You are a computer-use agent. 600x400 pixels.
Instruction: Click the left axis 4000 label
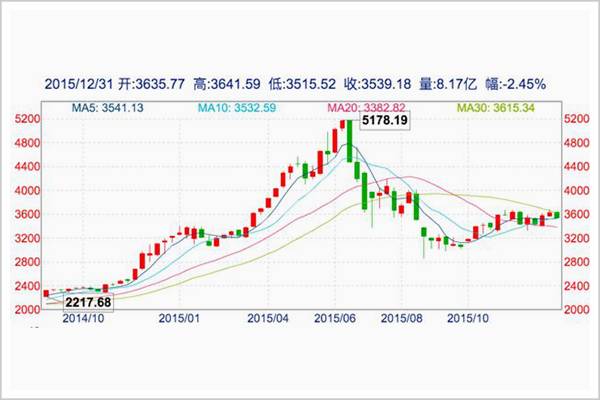click(x=27, y=191)
